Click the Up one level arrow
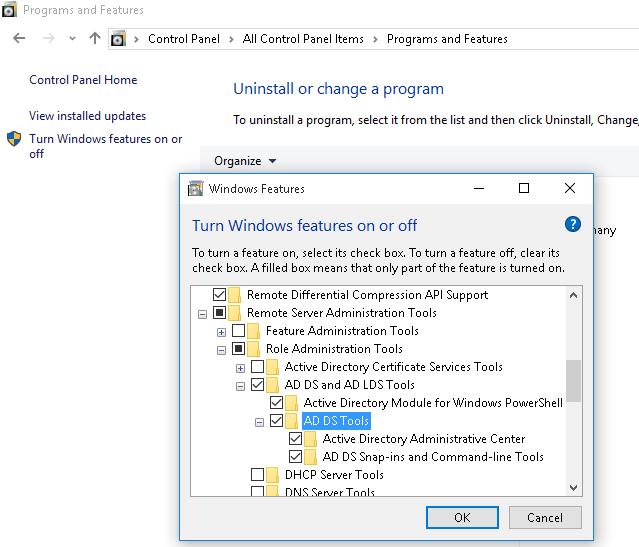Image resolution: width=639 pixels, height=547 pixels. tap(95, 38)
